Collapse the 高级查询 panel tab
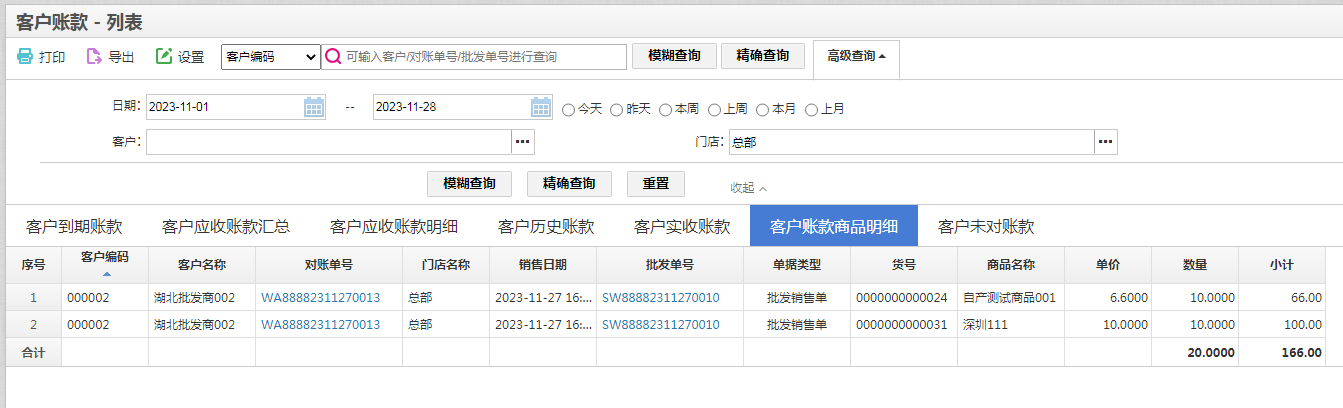This screenshot has height=408, width=1343. pyautogui.click(x=856, y=56)
